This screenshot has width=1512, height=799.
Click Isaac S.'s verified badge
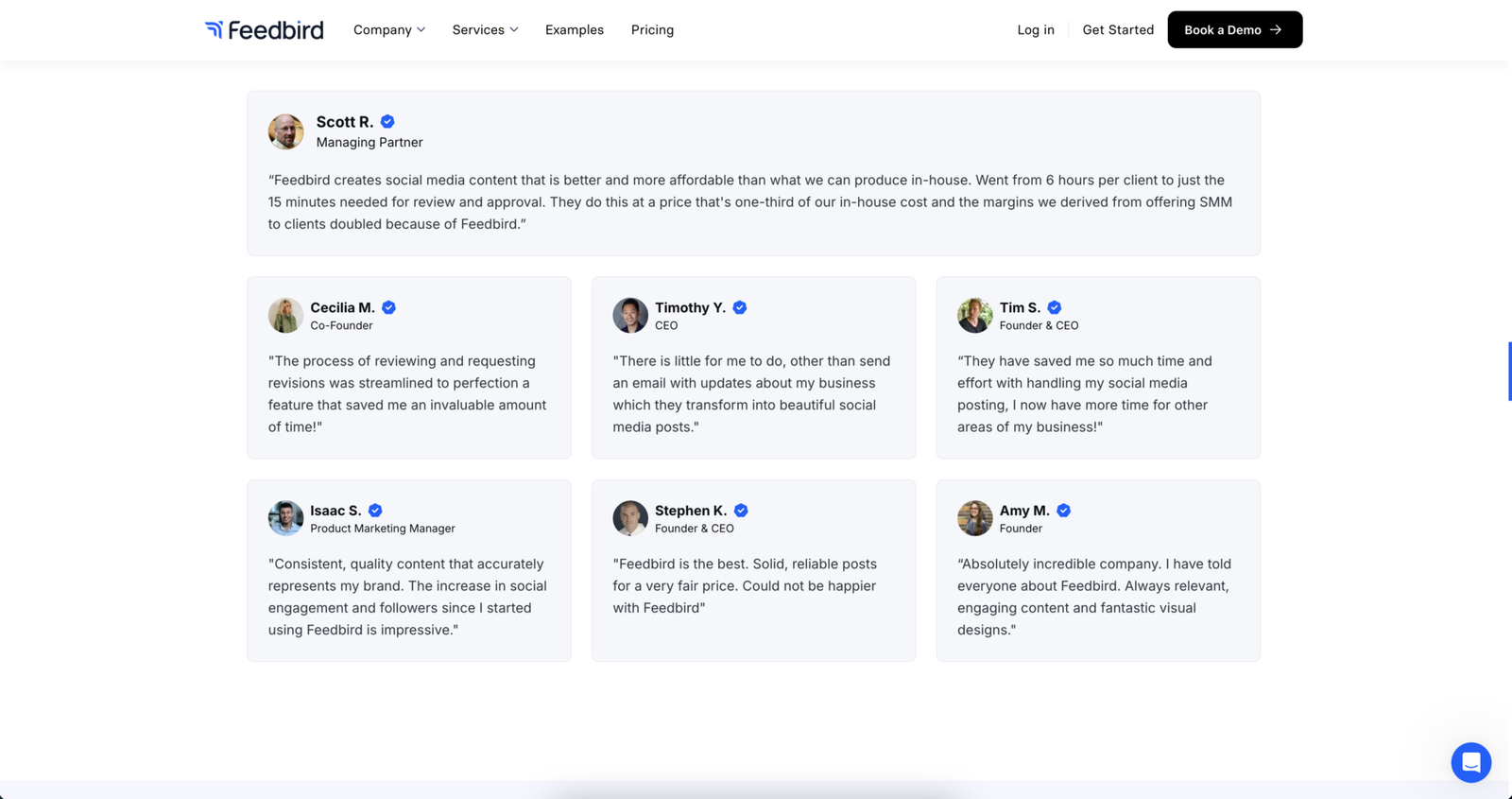coord(375,511)
